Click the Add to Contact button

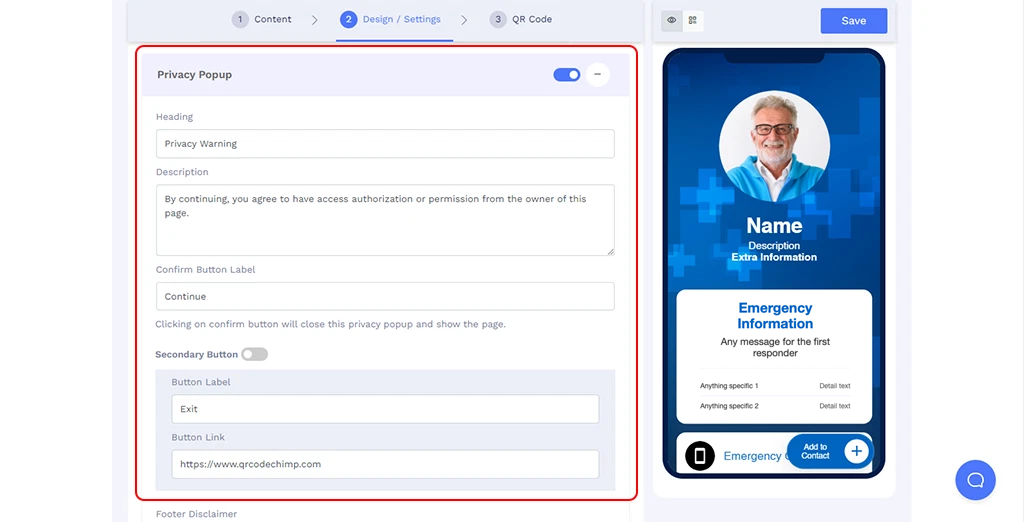816,452
